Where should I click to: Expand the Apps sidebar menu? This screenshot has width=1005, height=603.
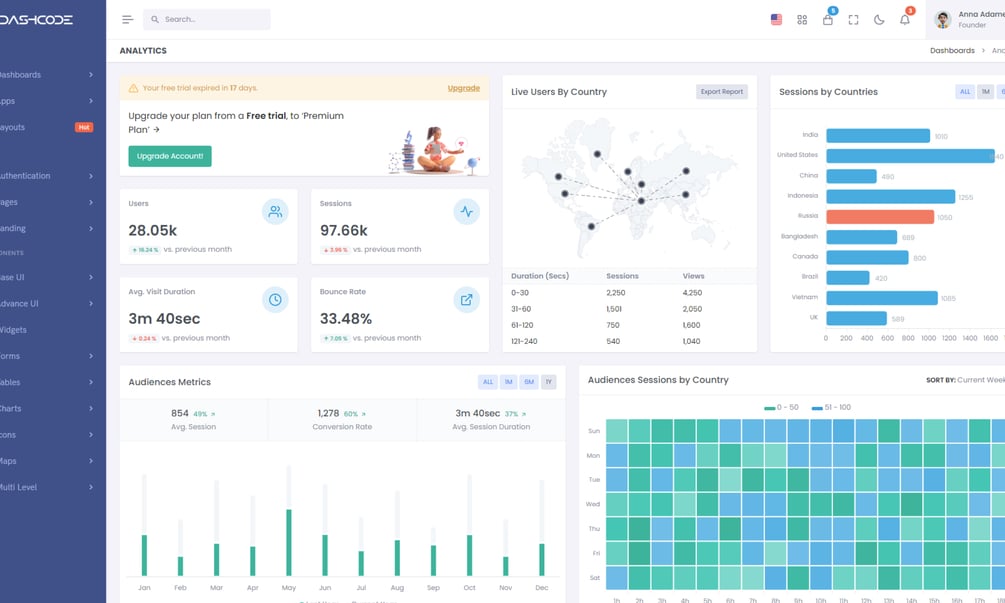[46, 101]
